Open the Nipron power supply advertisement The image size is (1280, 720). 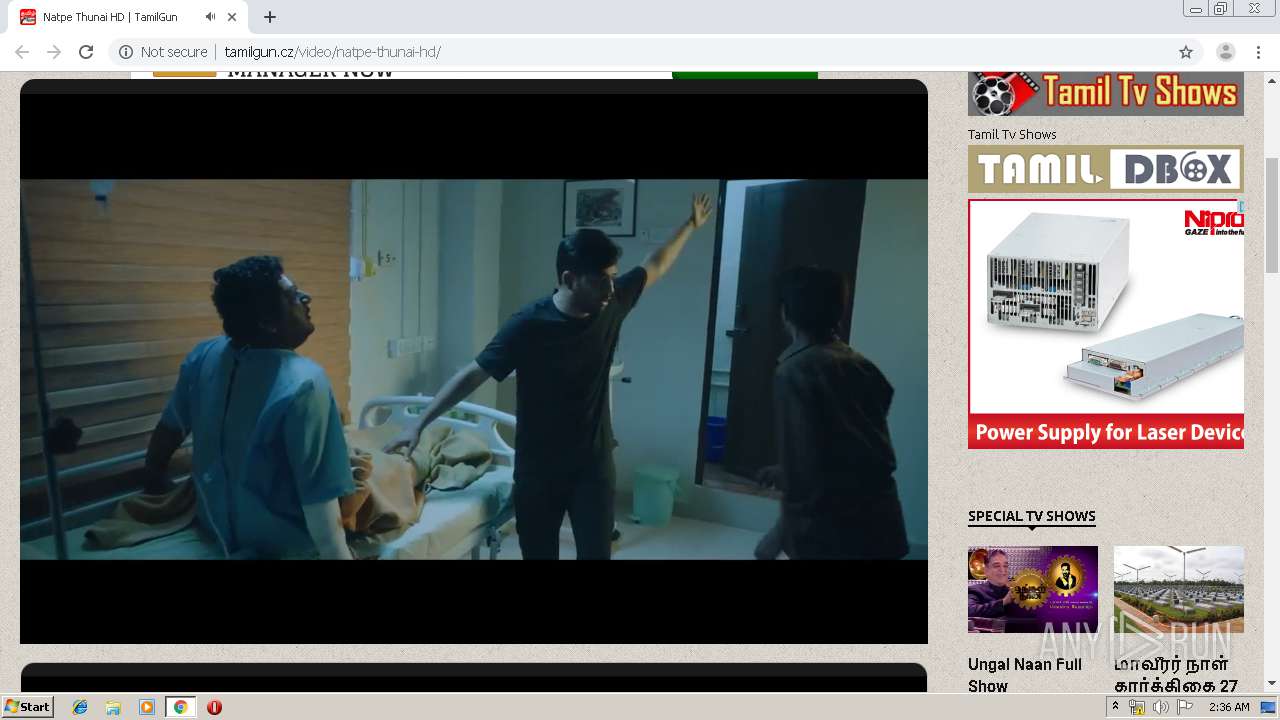1106,324
